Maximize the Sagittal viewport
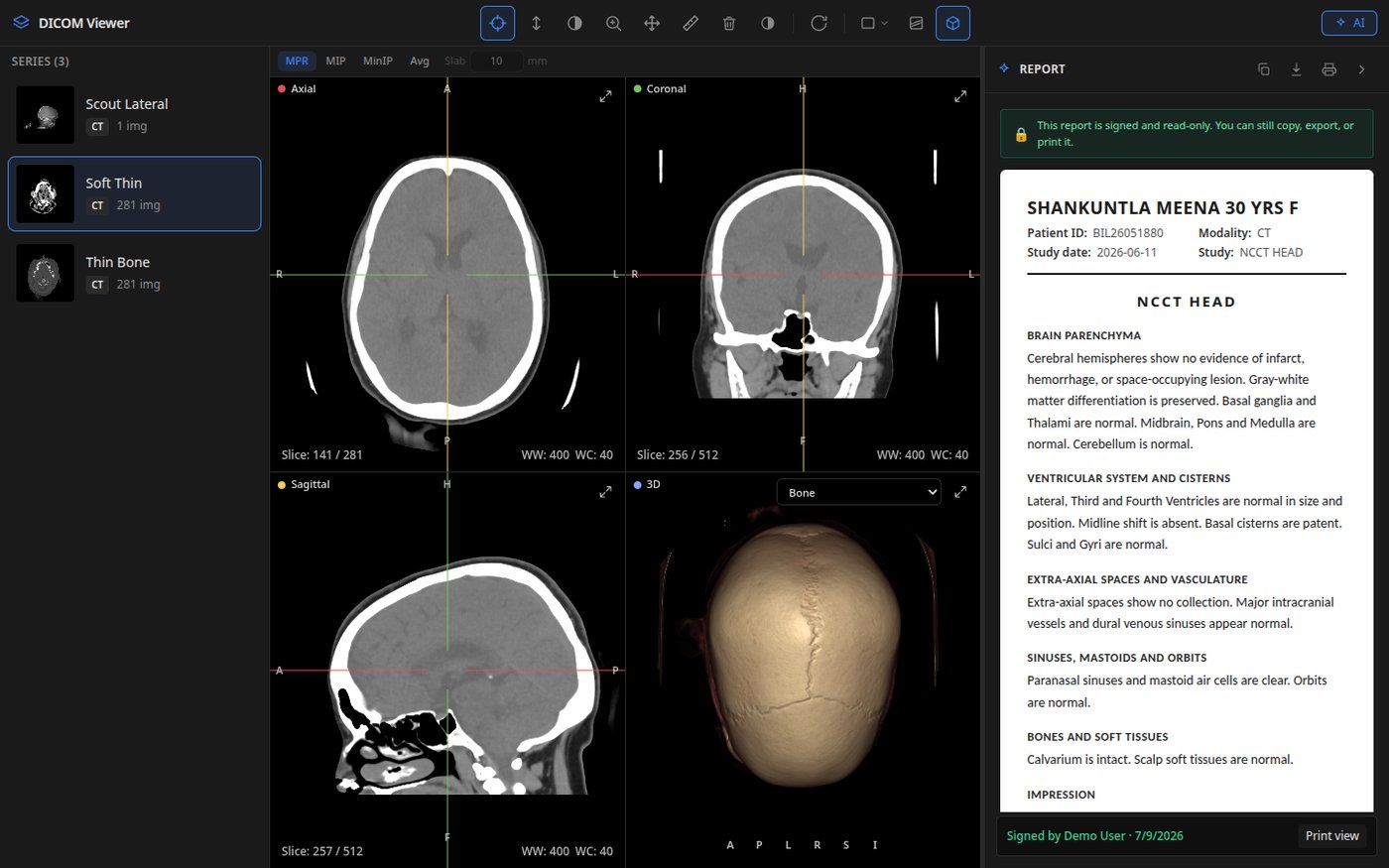 click(605, 491)
